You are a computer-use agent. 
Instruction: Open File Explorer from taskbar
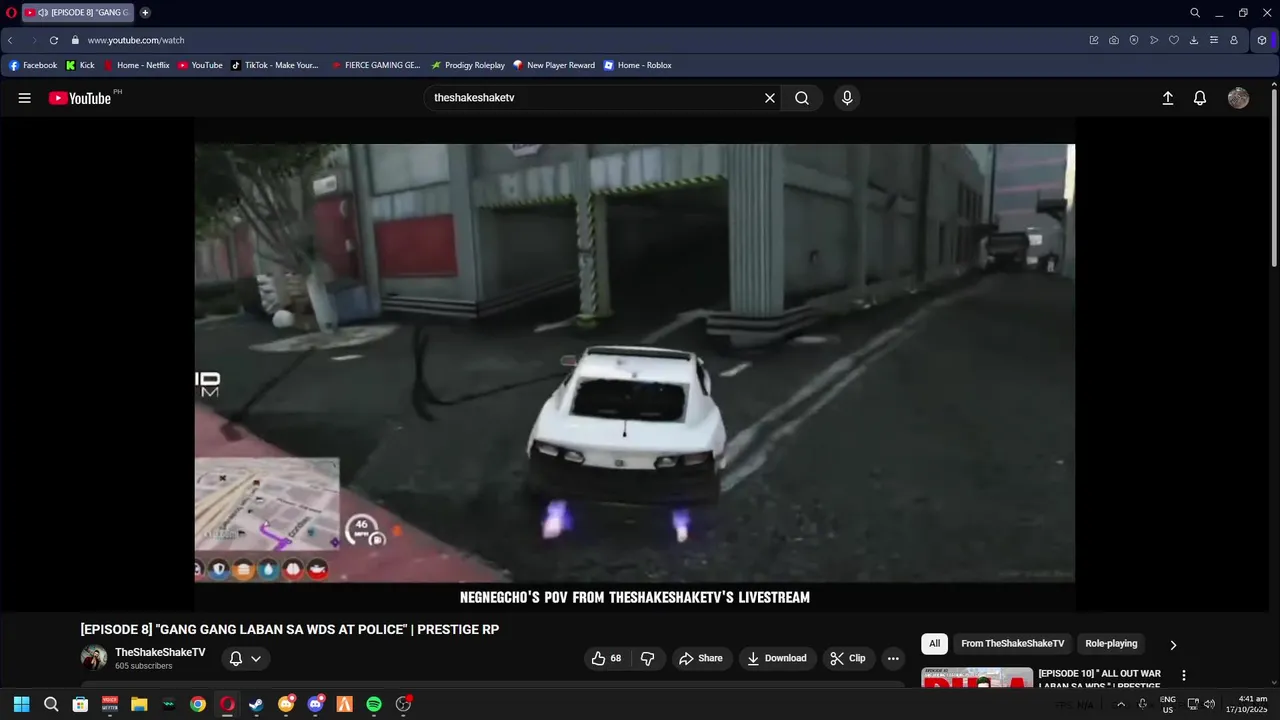point(139,704)
